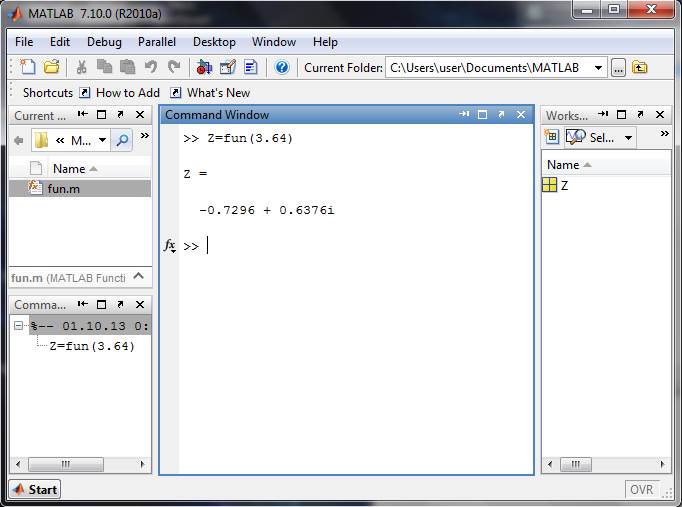Create new variable in Workspace panel
682x507 pixels.
pyautogui.click(x=552, y=137)
